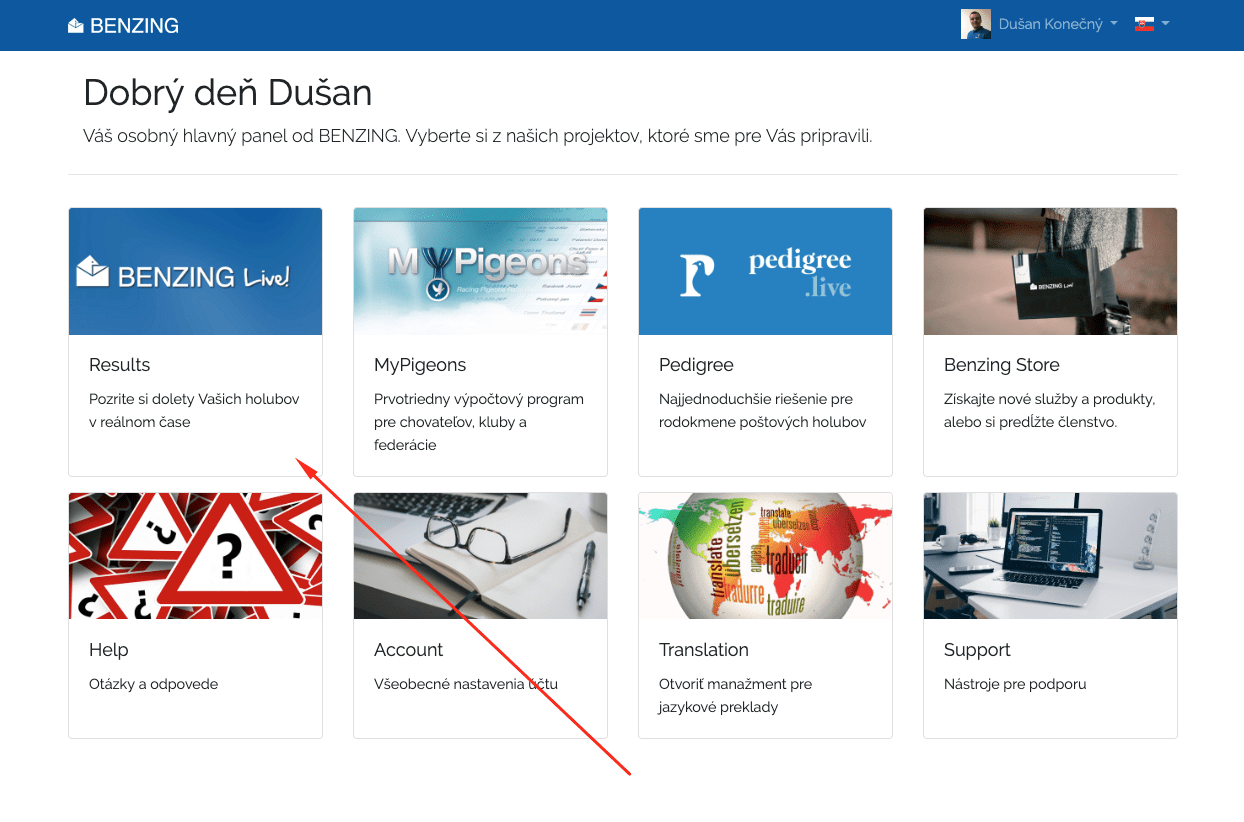
Task: Click the 'Váš osobný hlavný panel' subtitle text
Action: tap(478, 136)
